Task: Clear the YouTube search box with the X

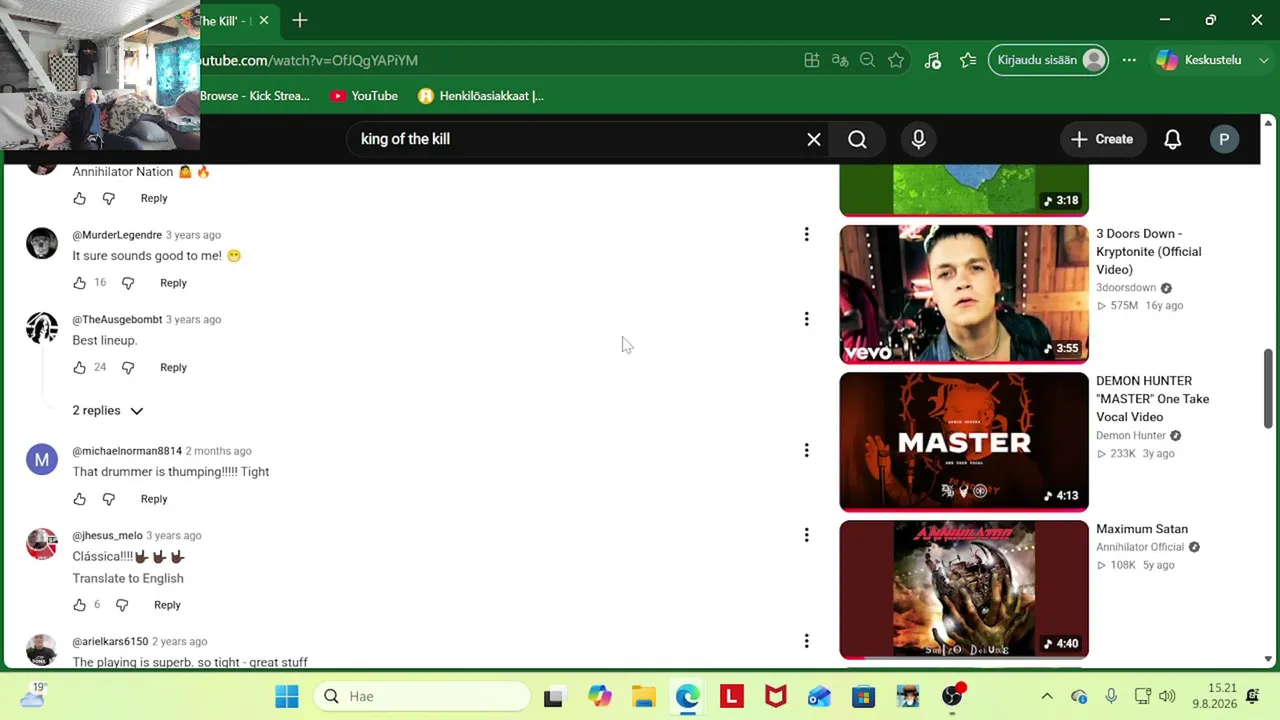Action: (x=814, y=140)
